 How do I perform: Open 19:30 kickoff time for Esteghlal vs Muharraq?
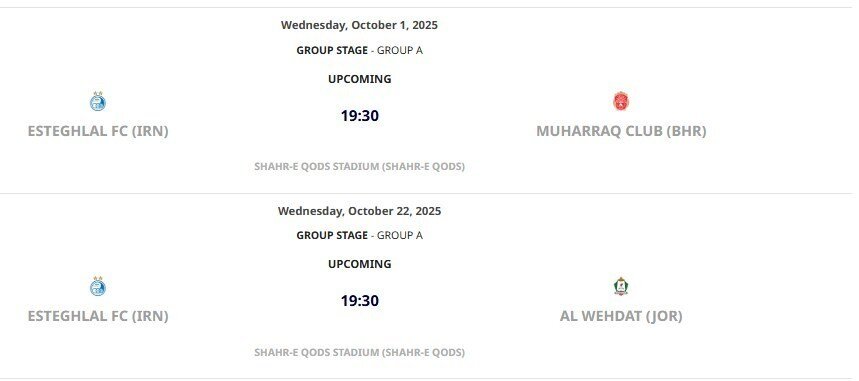[x=360, y=116]
